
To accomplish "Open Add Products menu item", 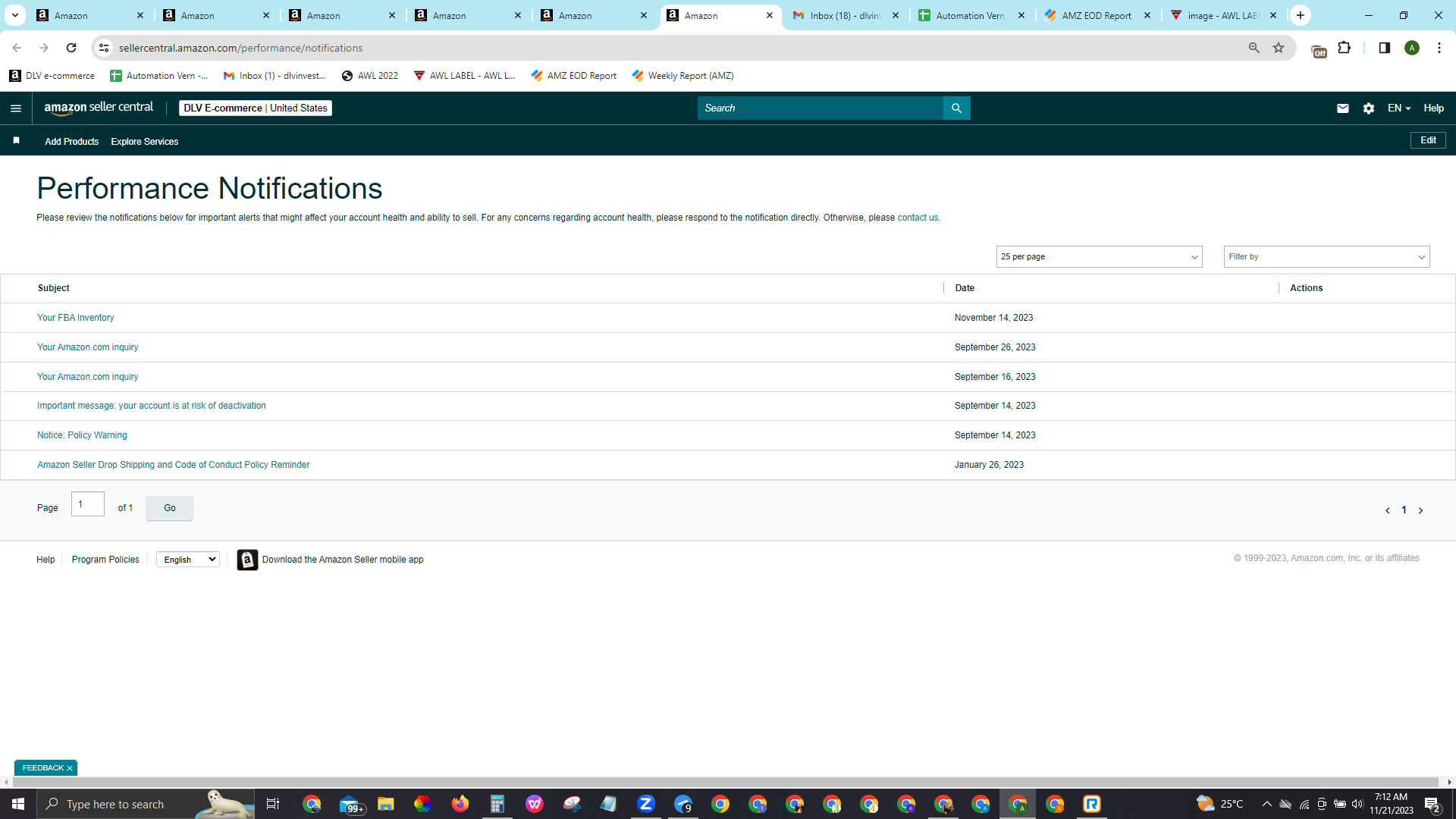I will click(71, 142).
